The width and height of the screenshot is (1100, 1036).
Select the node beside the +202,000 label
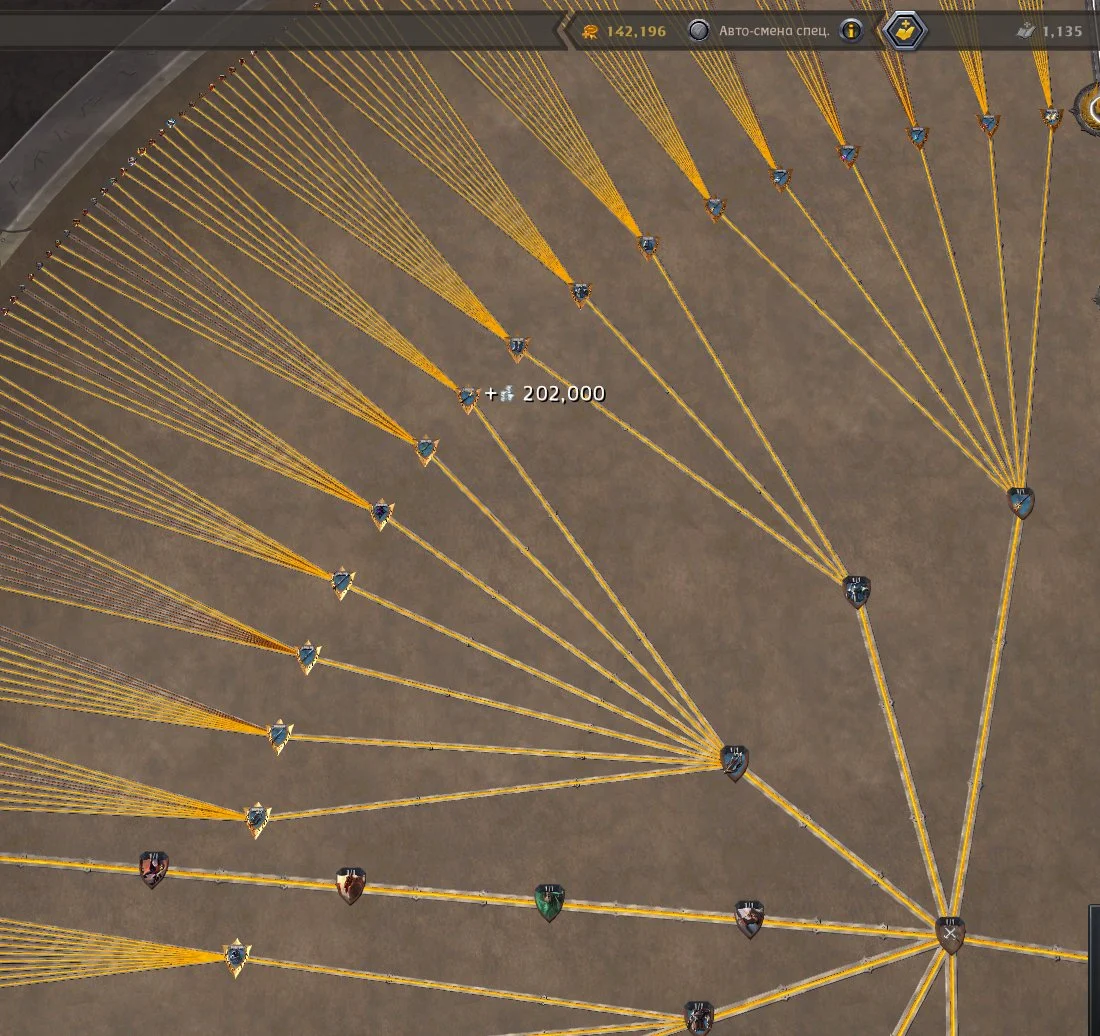click(468, 398)
